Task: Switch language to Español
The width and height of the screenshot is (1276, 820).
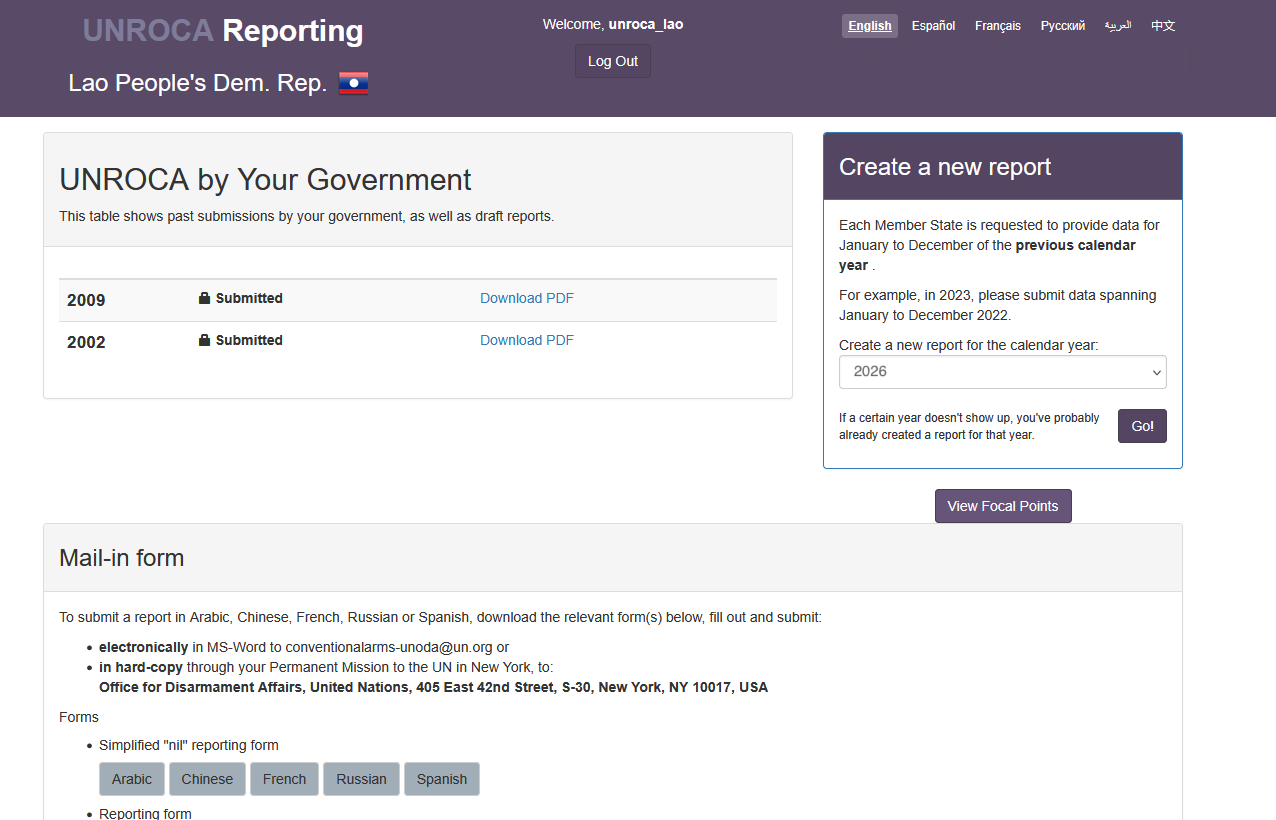Action: point(934,26)
